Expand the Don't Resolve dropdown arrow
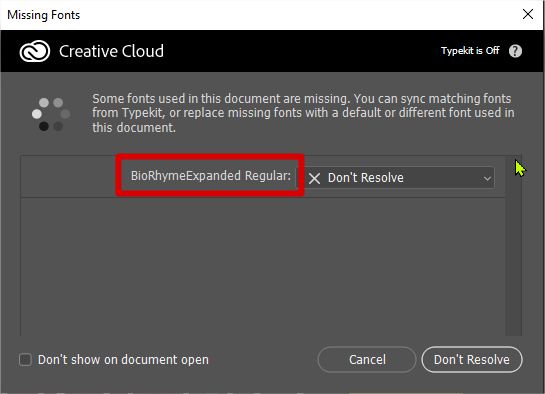Image resolution: width=545 pixels, height=394 pixels. click(487, 178)
